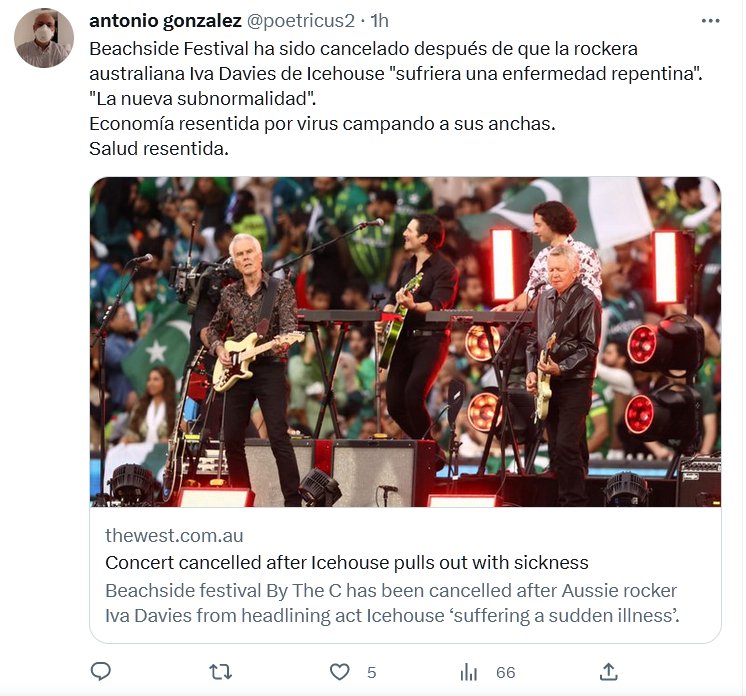Click the share upload arrow icon
Viewport: 746px width, 696px height.
[608, 671]
